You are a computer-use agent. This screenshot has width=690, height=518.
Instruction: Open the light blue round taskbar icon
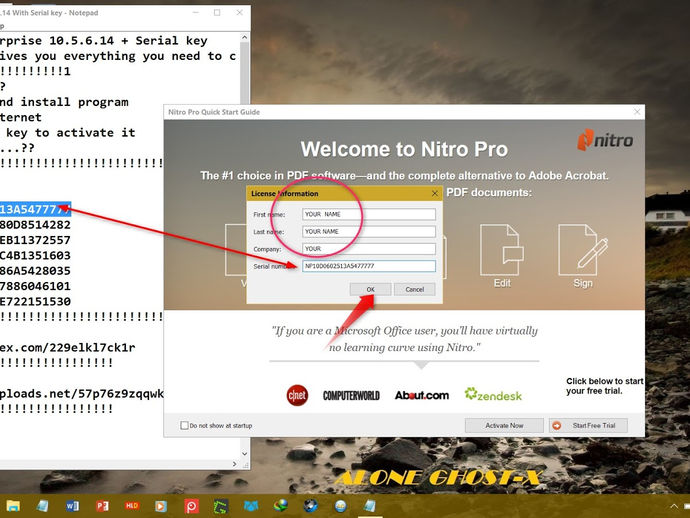pyautogui.click(x=340, y=506)
